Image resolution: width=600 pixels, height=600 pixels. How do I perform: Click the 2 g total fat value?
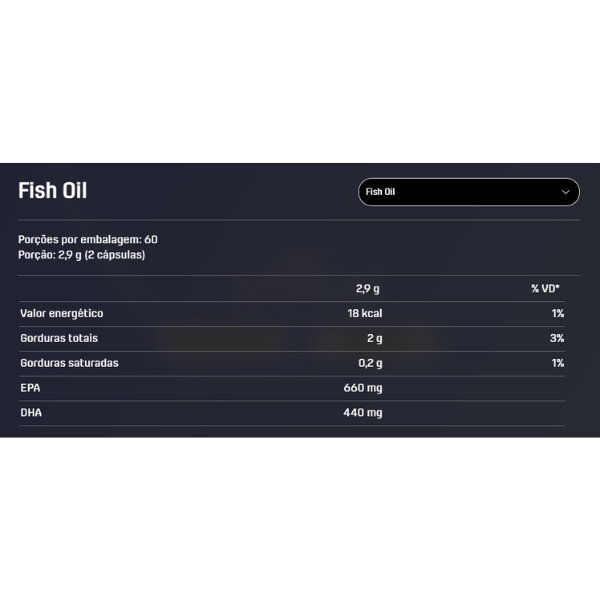coord(375,338)
